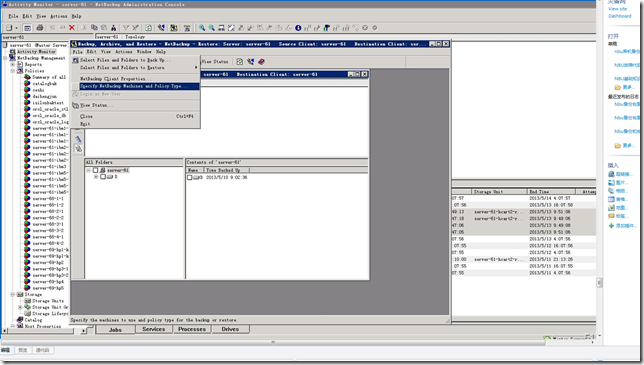This screenshot has height=365, width=644.
Task: Open the Dashboard link
Action: 620,16
